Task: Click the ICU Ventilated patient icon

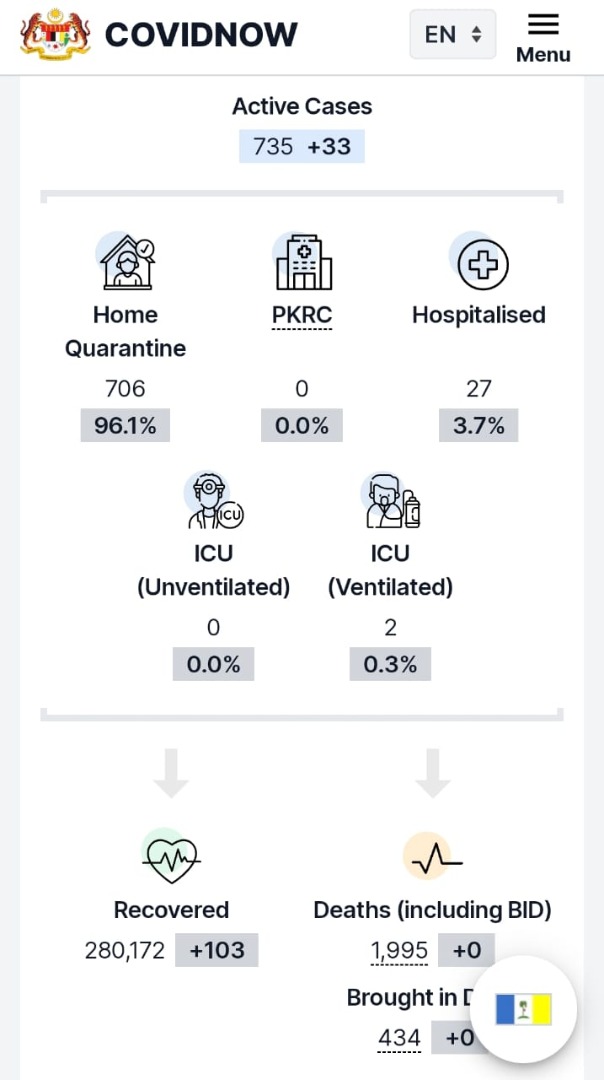Action: click(x=391, y=500)
